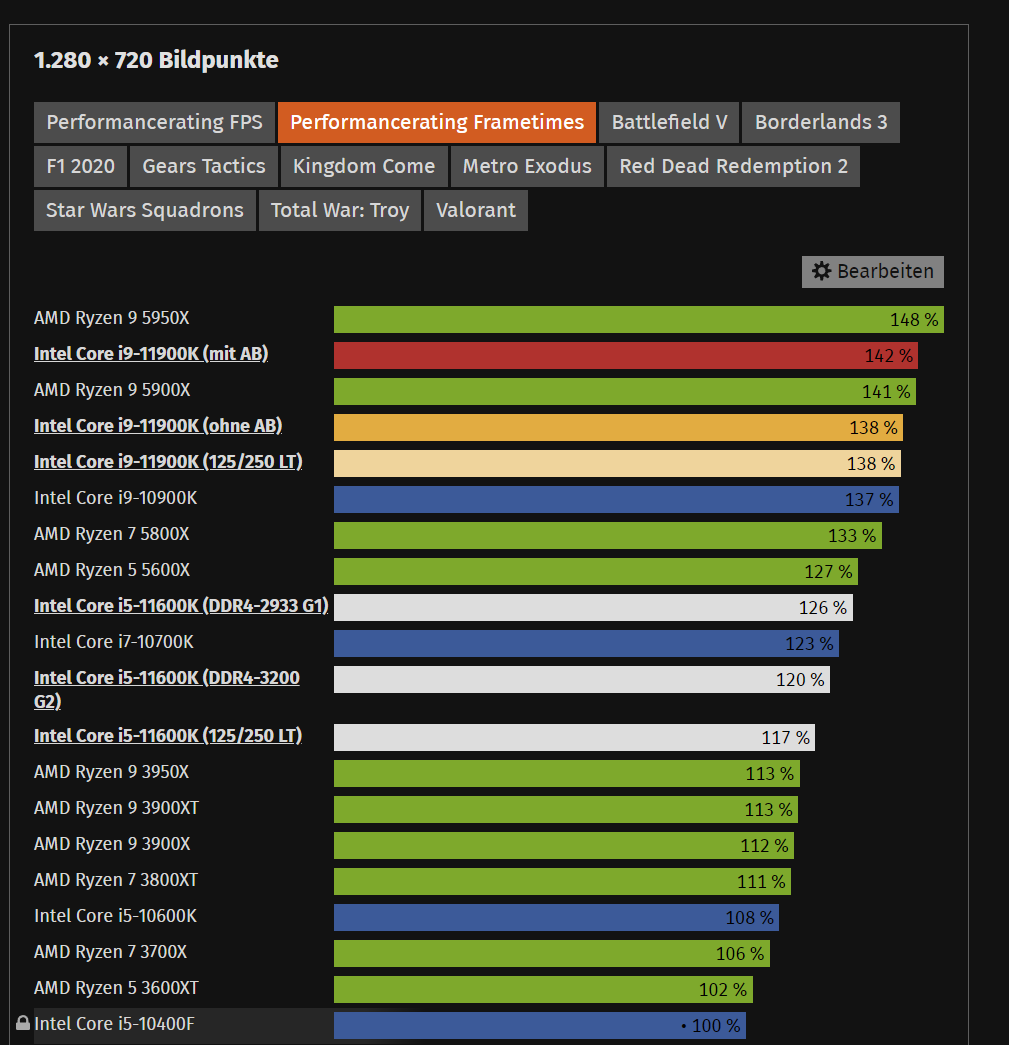Select AMD Ryzen 7 3800XT label
This screenshot has width=1009, height=1045.
point(116,879)
